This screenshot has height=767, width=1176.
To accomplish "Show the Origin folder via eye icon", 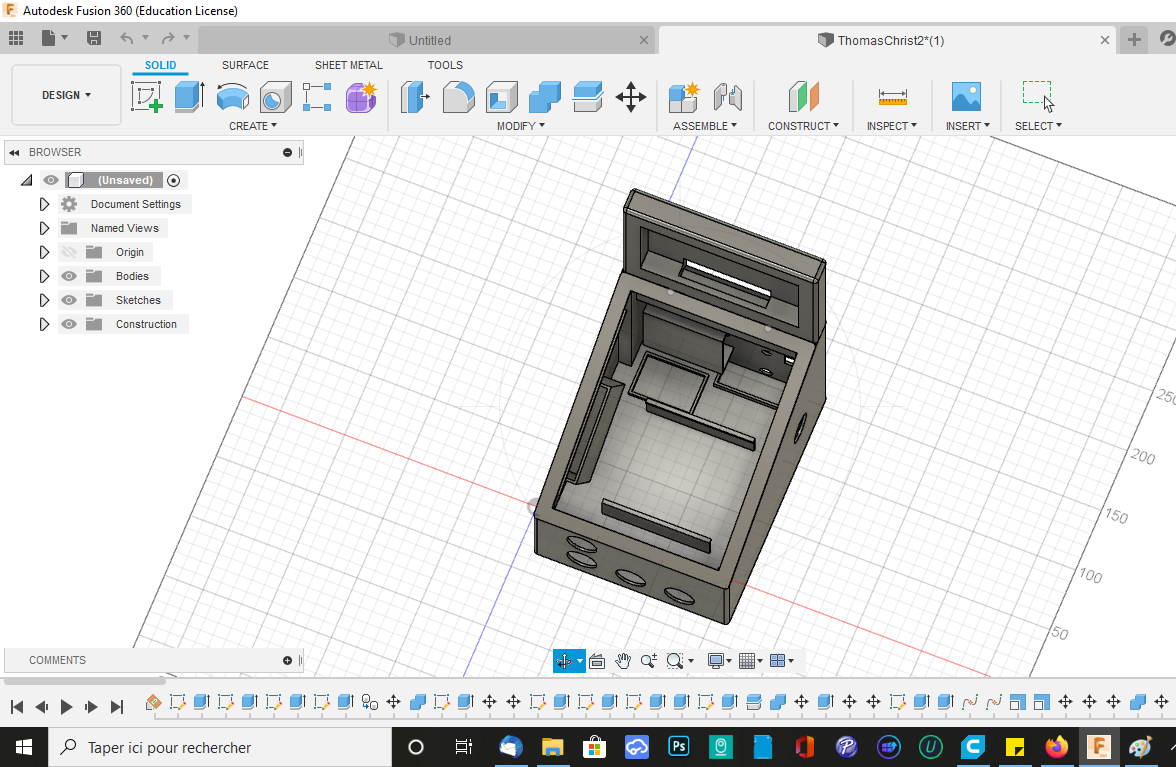I will click(x=69, y=252).
